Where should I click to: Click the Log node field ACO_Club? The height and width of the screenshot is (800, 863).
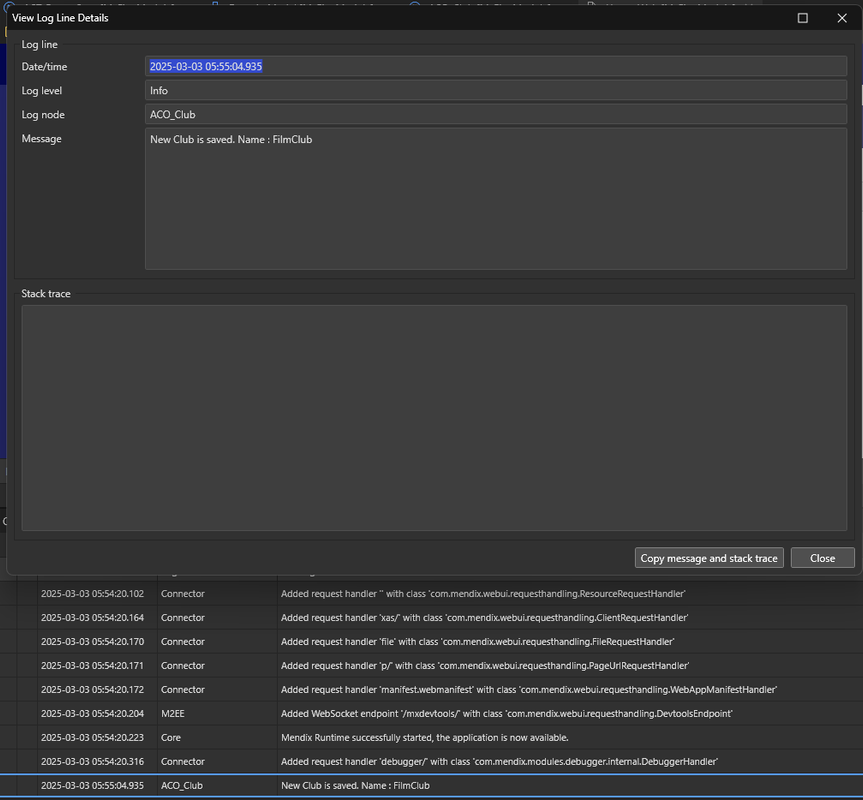click(495, 114)
